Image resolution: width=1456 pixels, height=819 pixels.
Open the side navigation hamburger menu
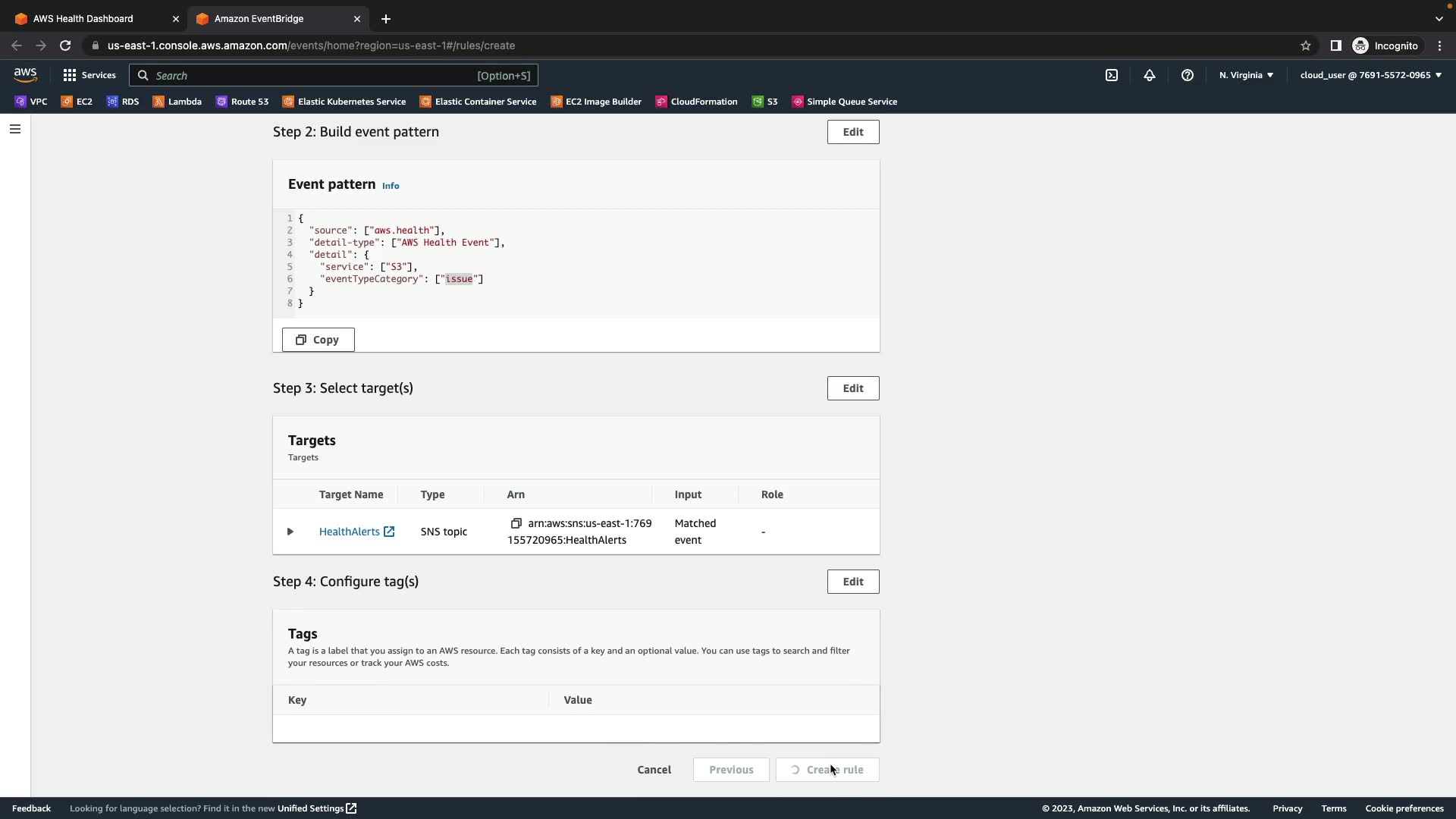coord(14,129)
